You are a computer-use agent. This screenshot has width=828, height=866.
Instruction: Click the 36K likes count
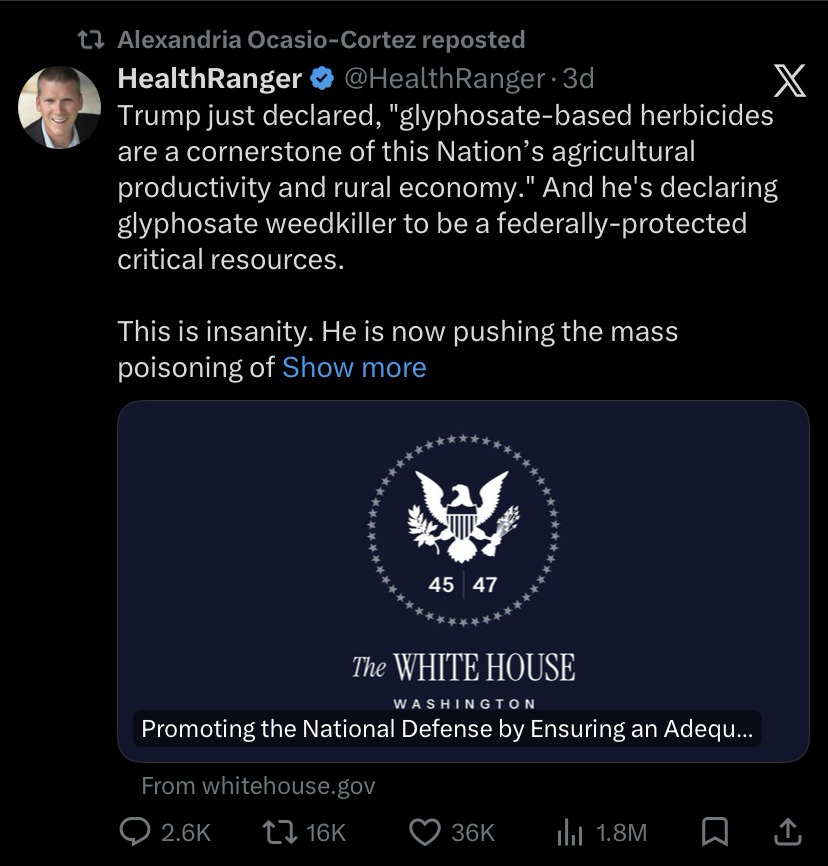[x=473, y=831]
